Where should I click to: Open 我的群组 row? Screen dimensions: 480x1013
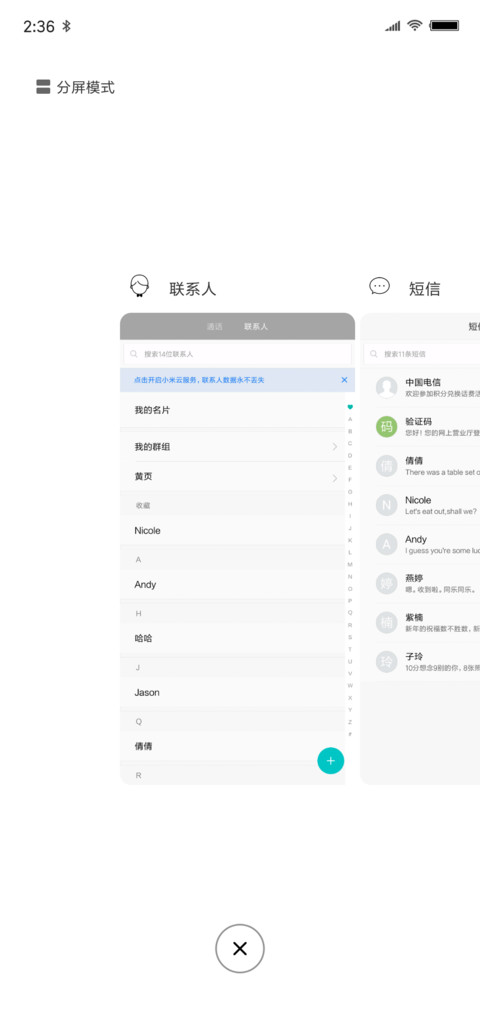click(x=233, y=446)
